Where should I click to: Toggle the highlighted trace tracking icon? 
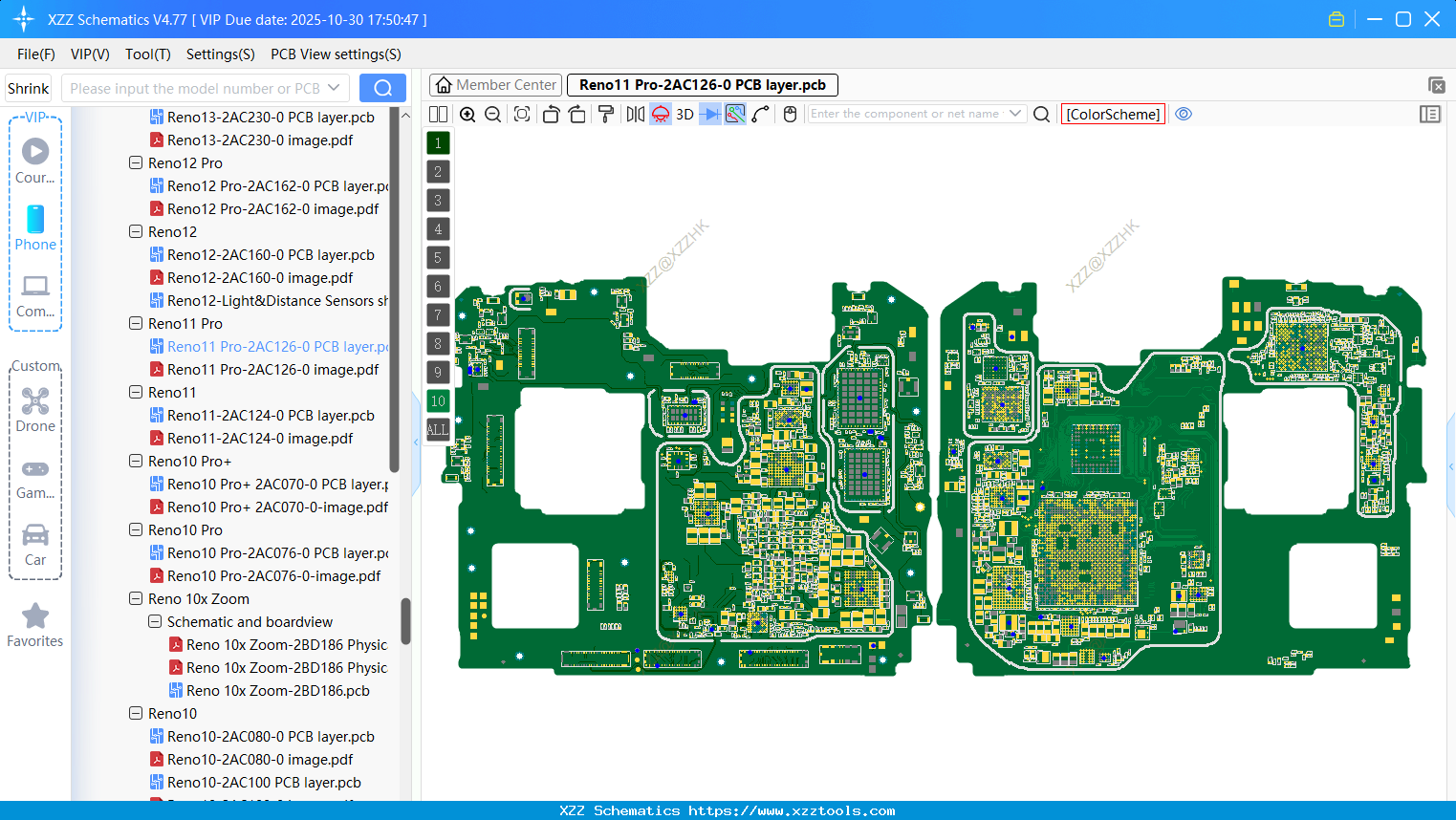tap(734, 114)
